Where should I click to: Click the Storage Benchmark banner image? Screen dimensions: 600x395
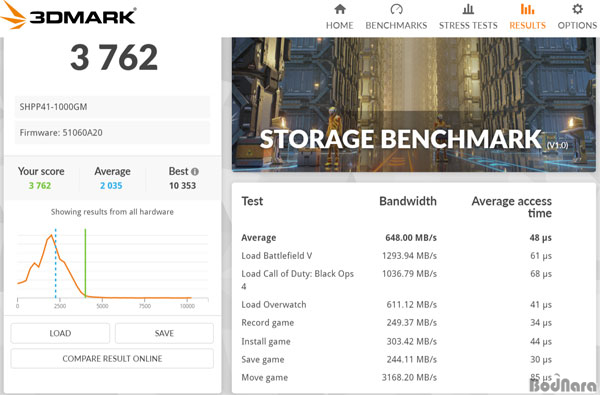point(414,104)
